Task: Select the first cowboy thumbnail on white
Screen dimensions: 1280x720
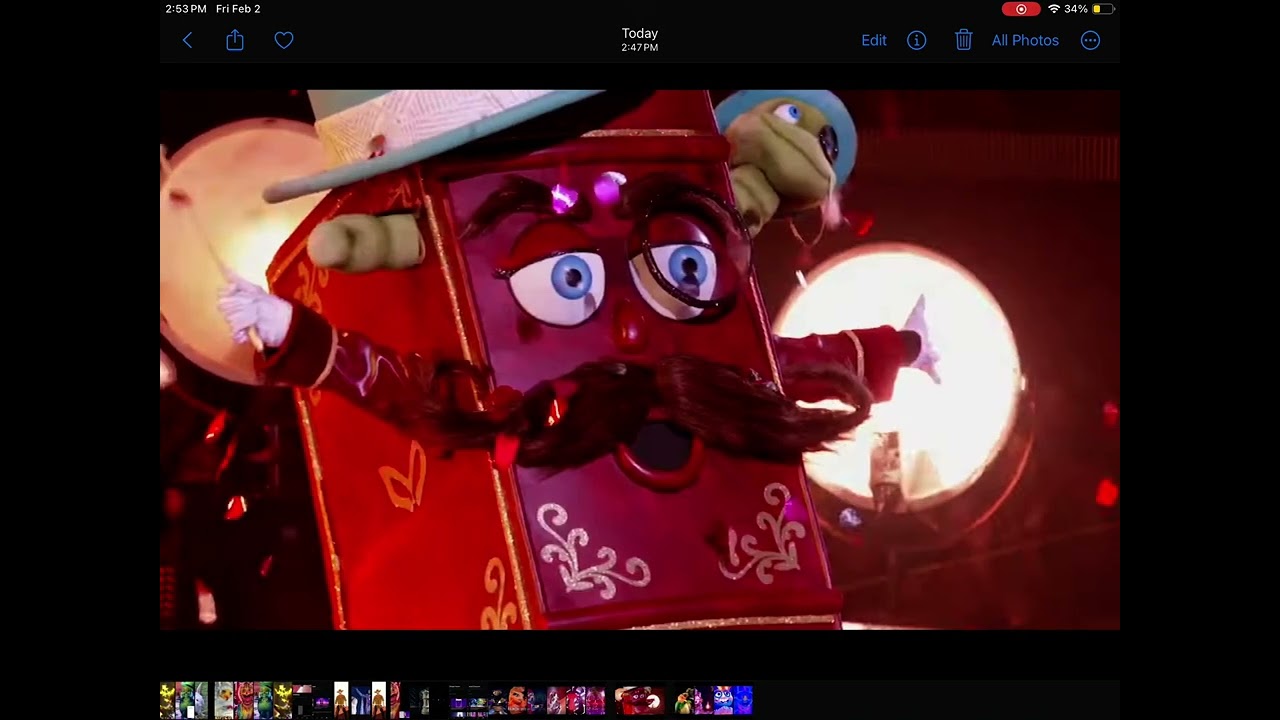Action: 340,700
